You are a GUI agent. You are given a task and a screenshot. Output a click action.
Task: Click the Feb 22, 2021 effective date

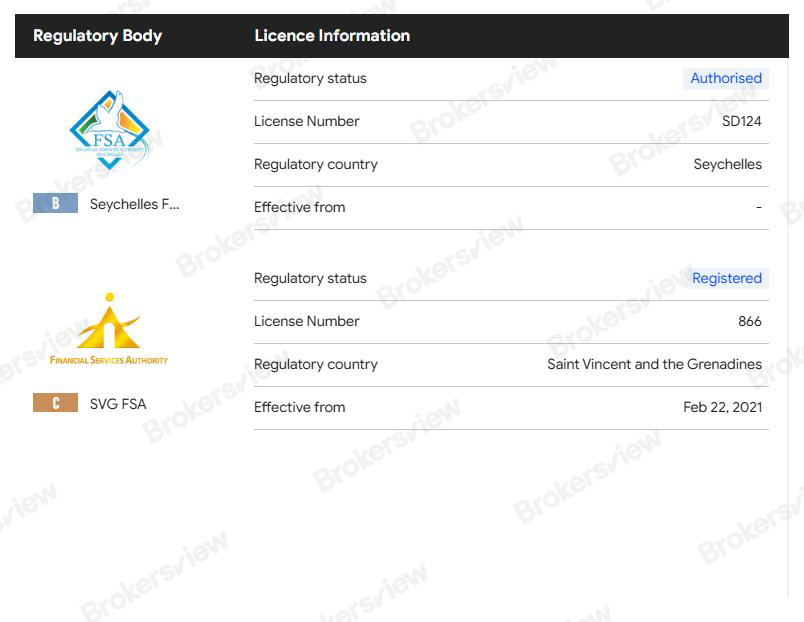(x=722, y=407)
